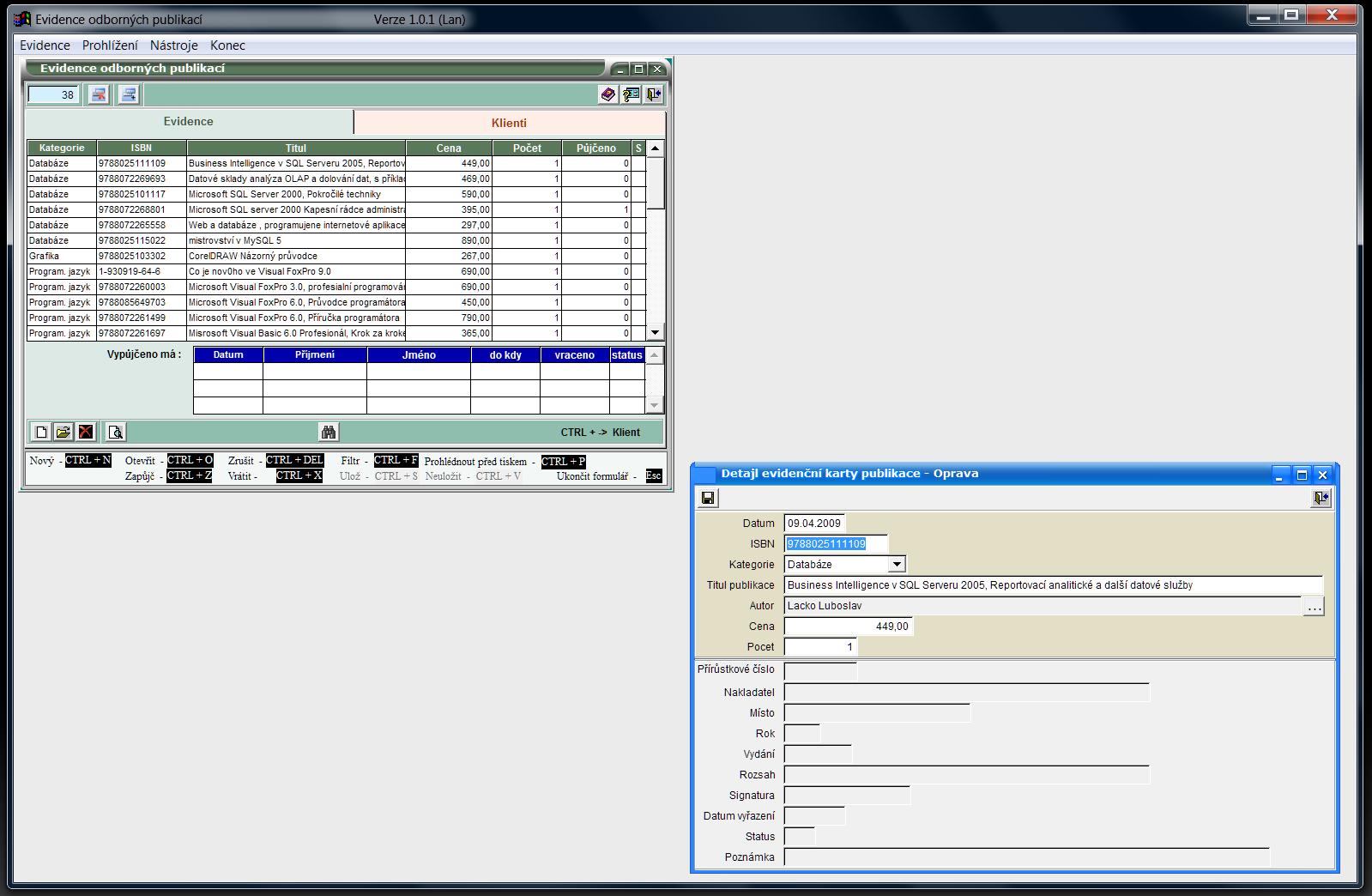Switch to the Klienti tab
The image size is (1372, 896).
[x=509, y=123]
